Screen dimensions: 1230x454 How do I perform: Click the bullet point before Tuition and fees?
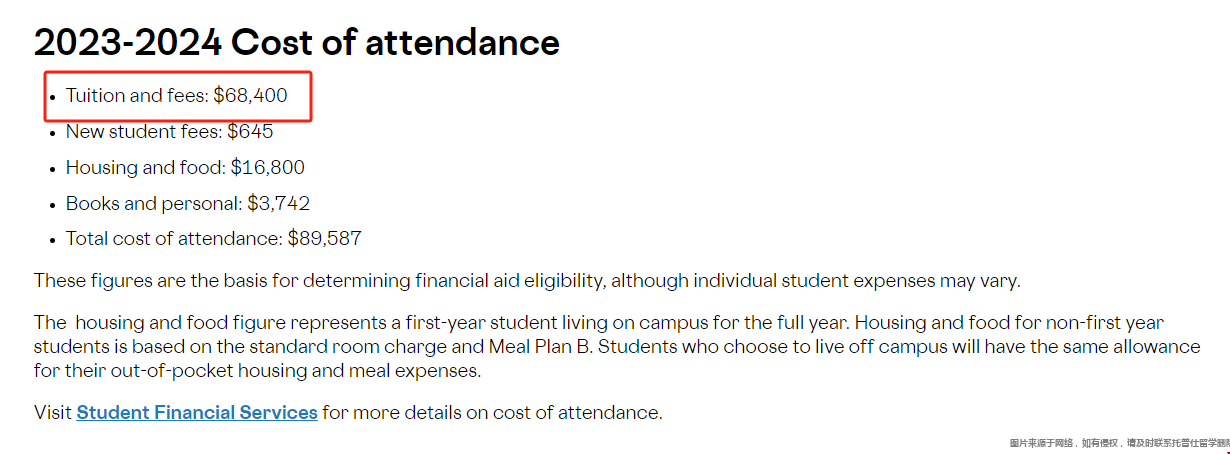click(52, 97)
